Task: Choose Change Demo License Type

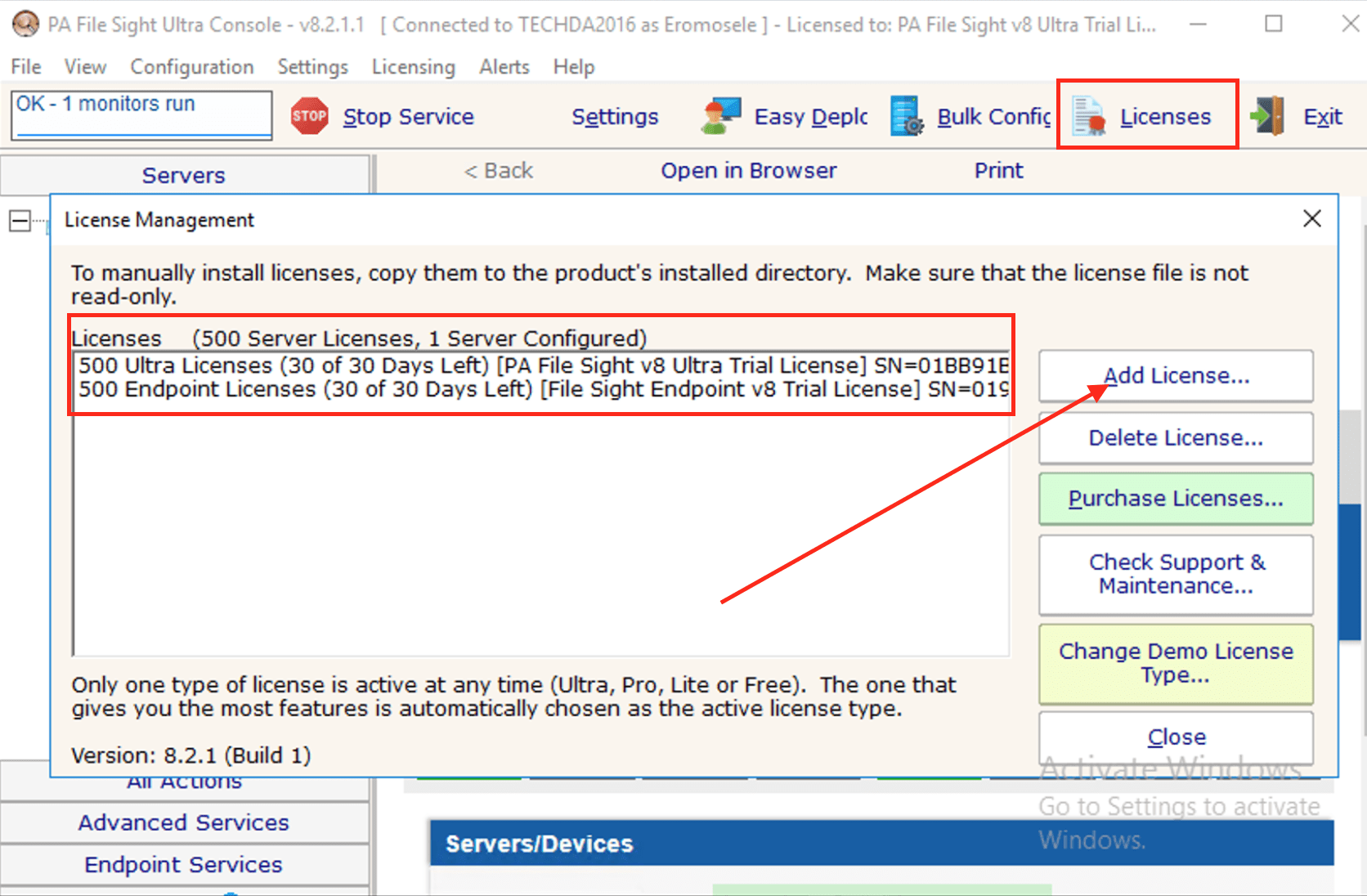Action: point(1176,663)
